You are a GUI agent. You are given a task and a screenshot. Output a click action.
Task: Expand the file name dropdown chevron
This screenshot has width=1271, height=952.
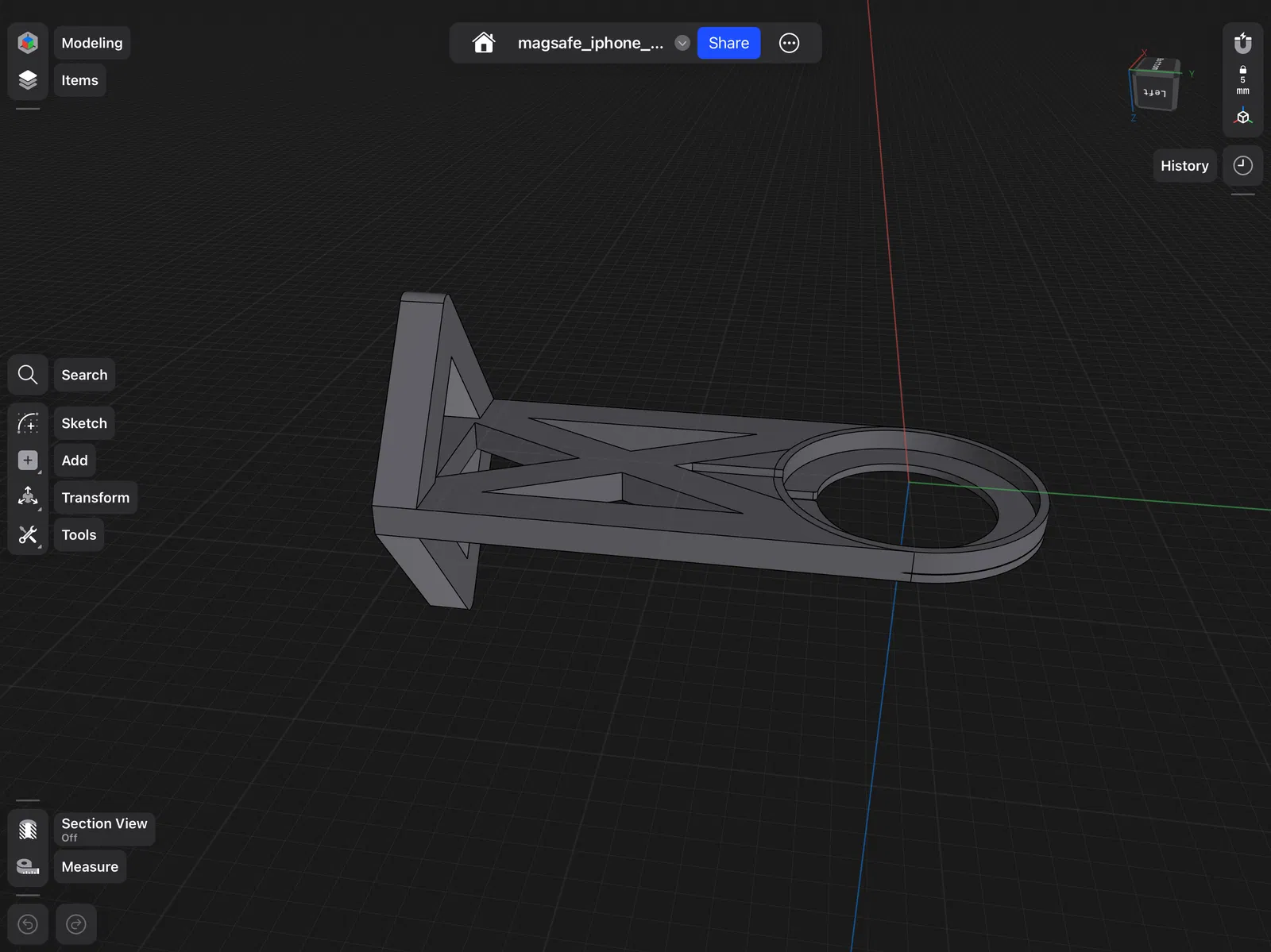pos(682,43)
